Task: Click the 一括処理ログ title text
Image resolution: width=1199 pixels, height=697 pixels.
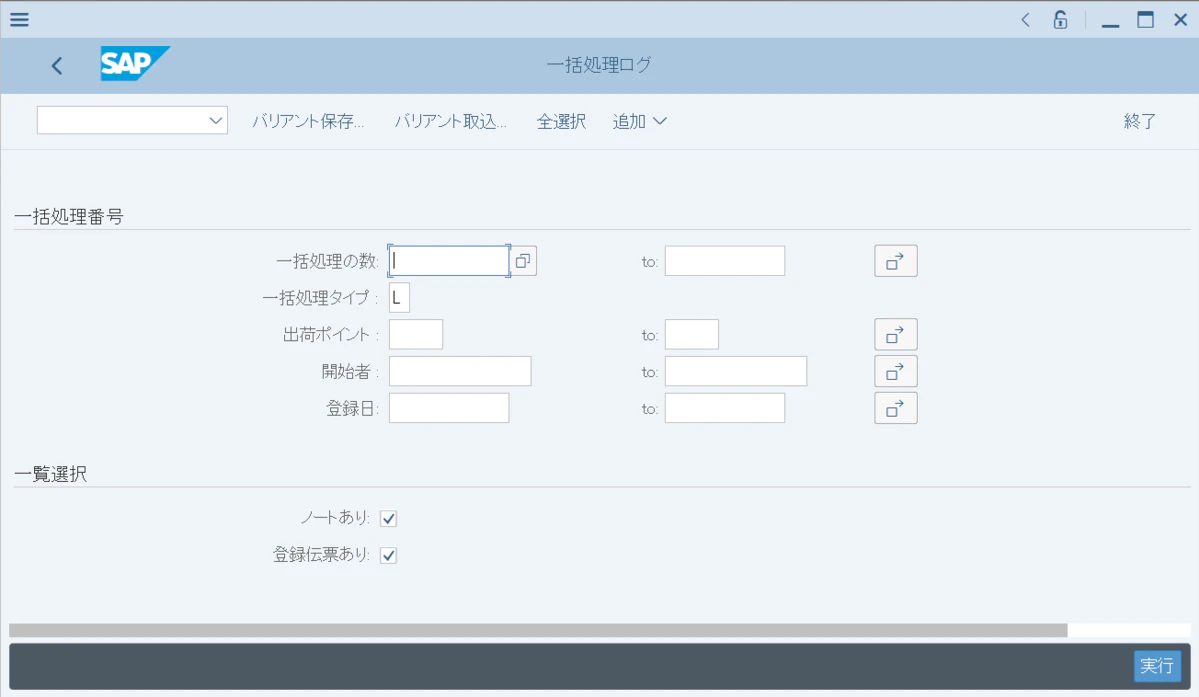Action: pyautogui.click(x=599, y=65)
